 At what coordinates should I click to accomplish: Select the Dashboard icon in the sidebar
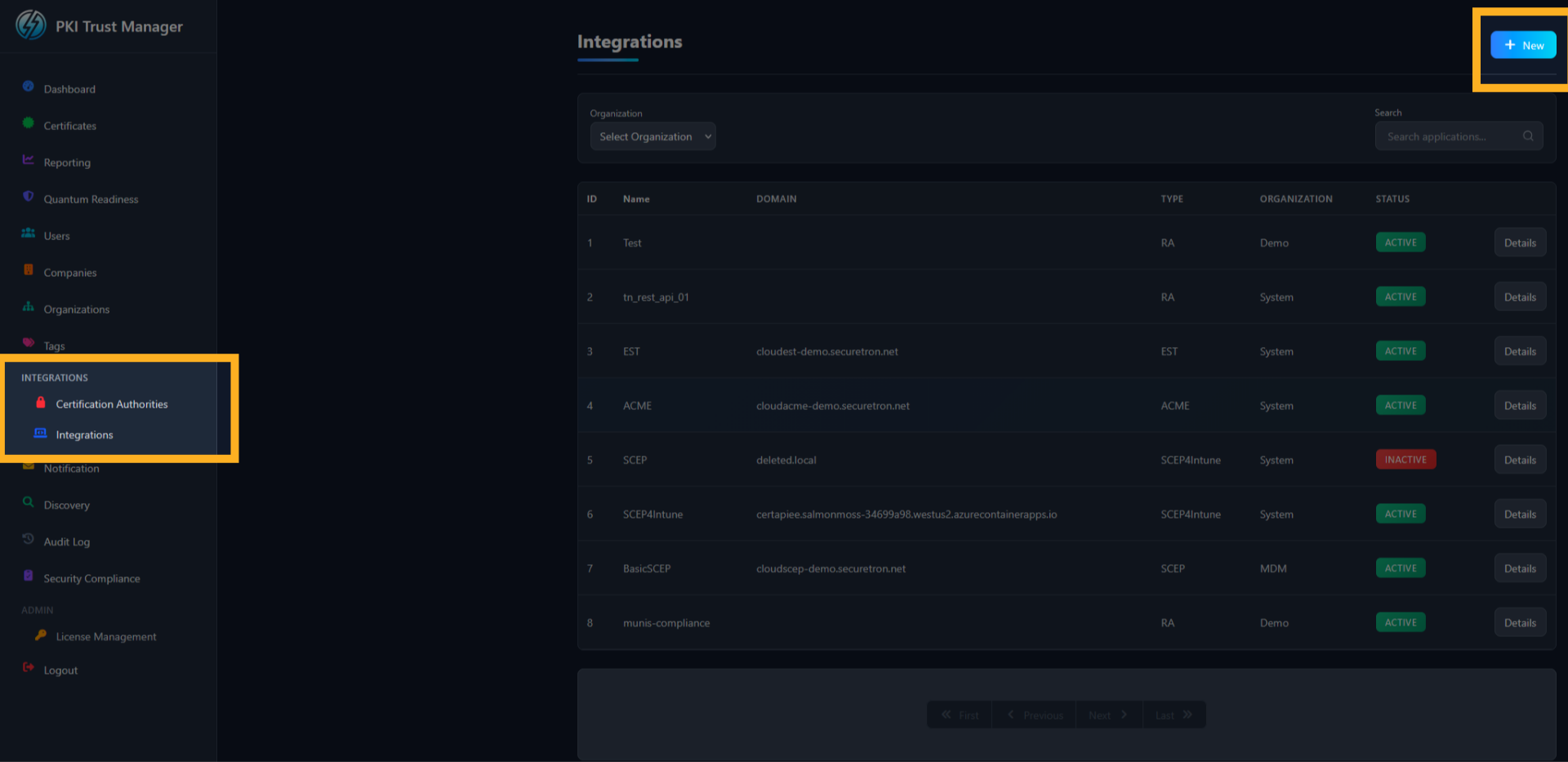[29, 88]
